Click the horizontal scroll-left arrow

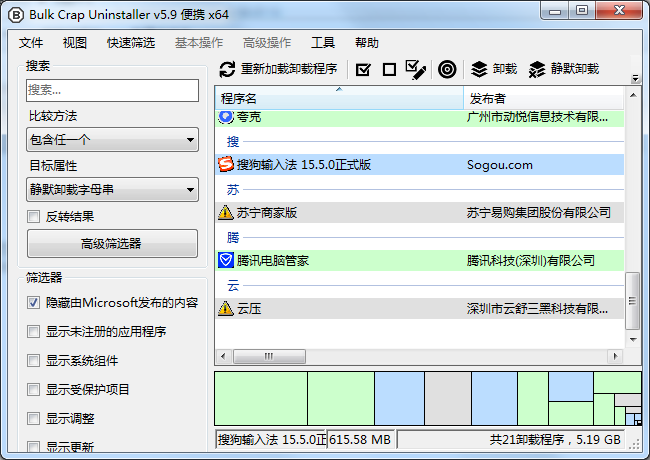[x=223, y=356]
